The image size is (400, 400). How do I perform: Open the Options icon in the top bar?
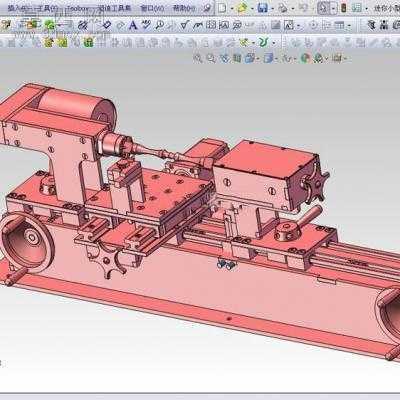point(357,8)
